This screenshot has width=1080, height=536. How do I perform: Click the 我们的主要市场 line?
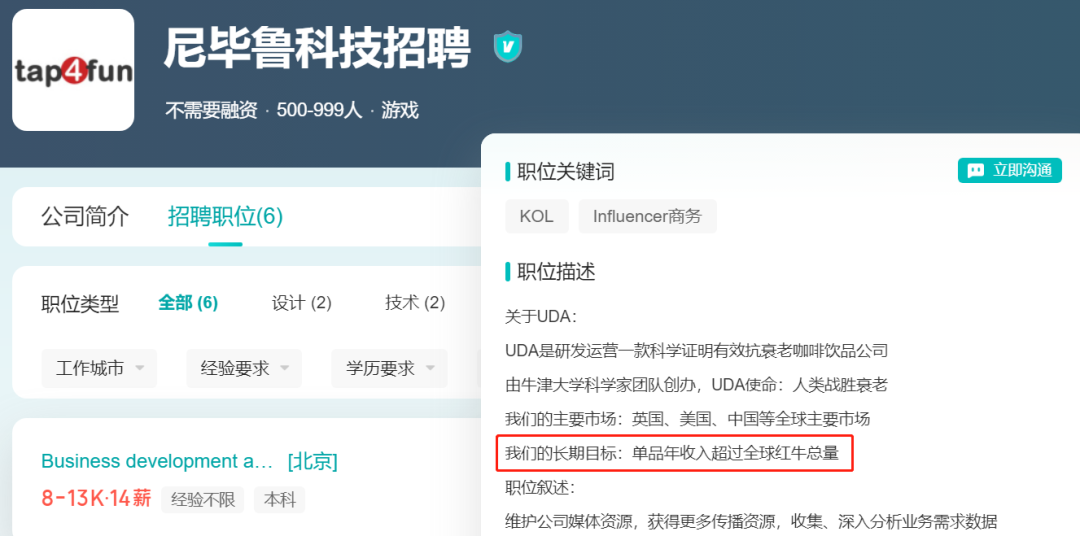687,418
